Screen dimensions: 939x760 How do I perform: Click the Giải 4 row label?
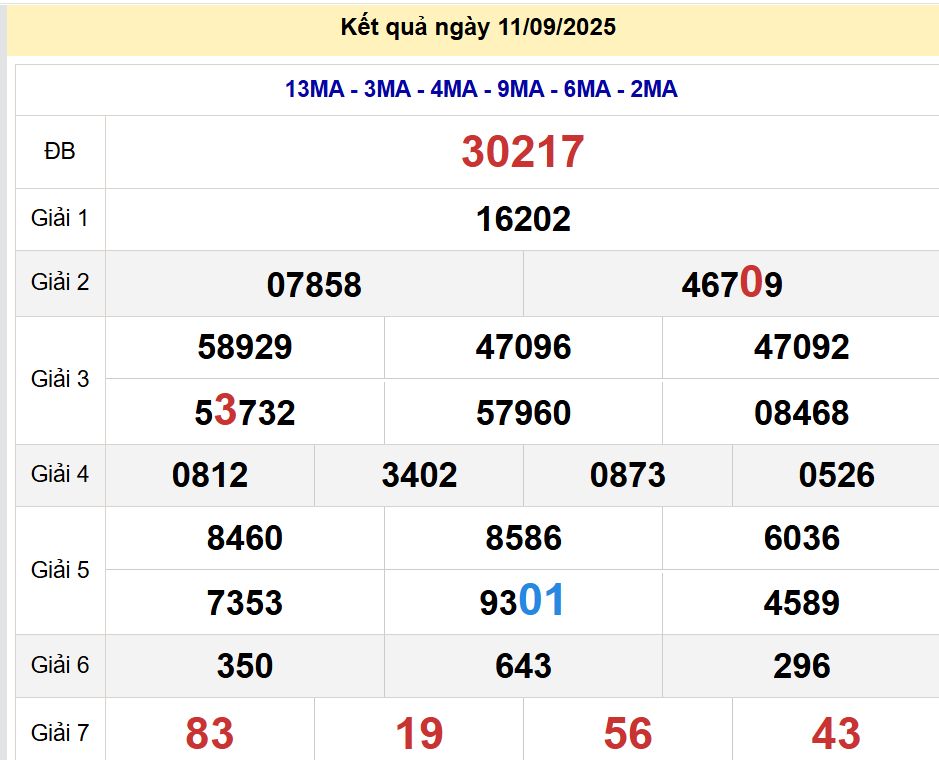60,474
